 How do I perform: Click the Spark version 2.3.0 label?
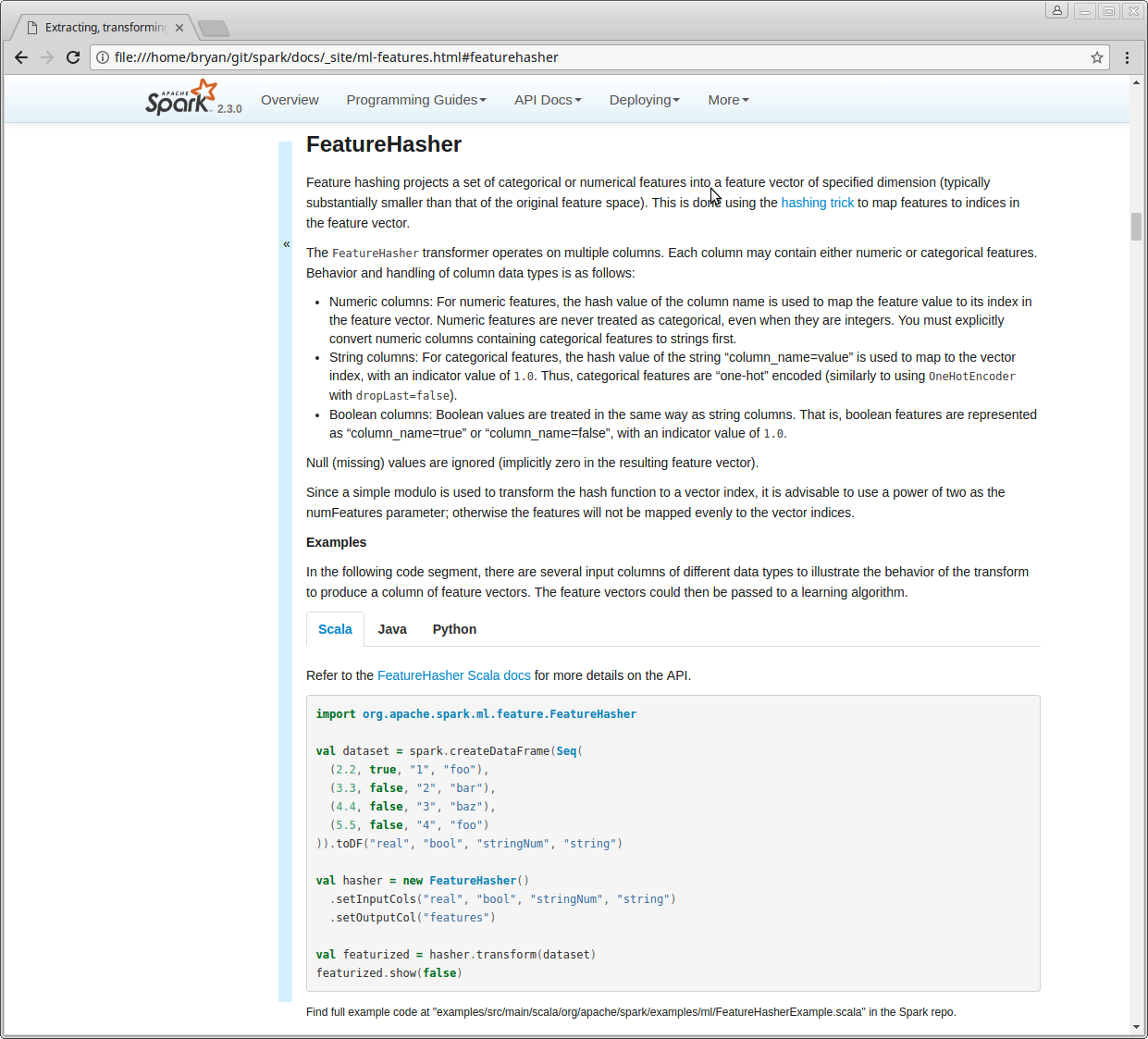coord(229,109)
